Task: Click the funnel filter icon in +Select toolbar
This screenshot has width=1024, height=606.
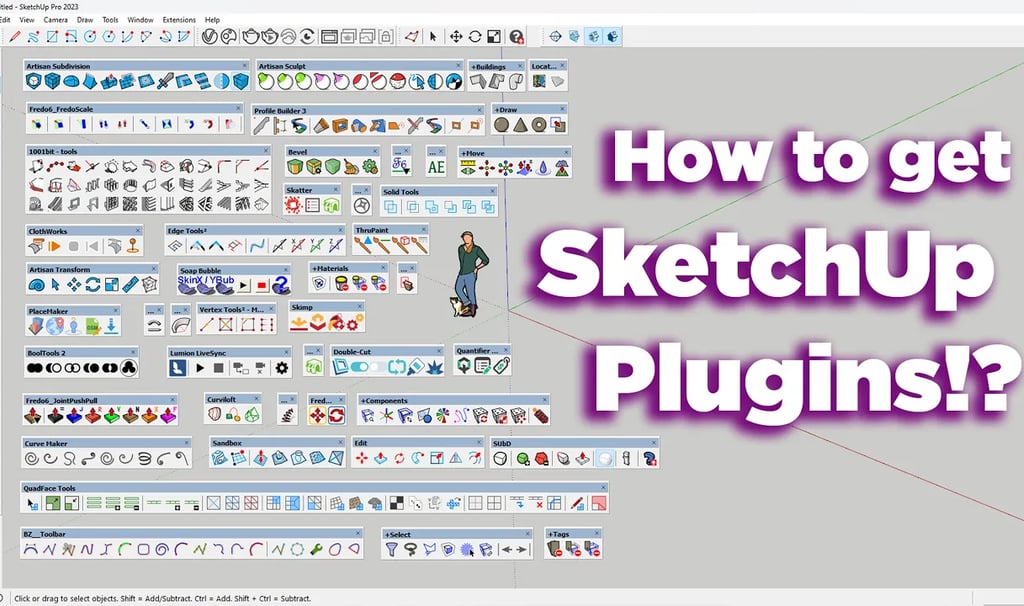Action: (x=391, y=550)
